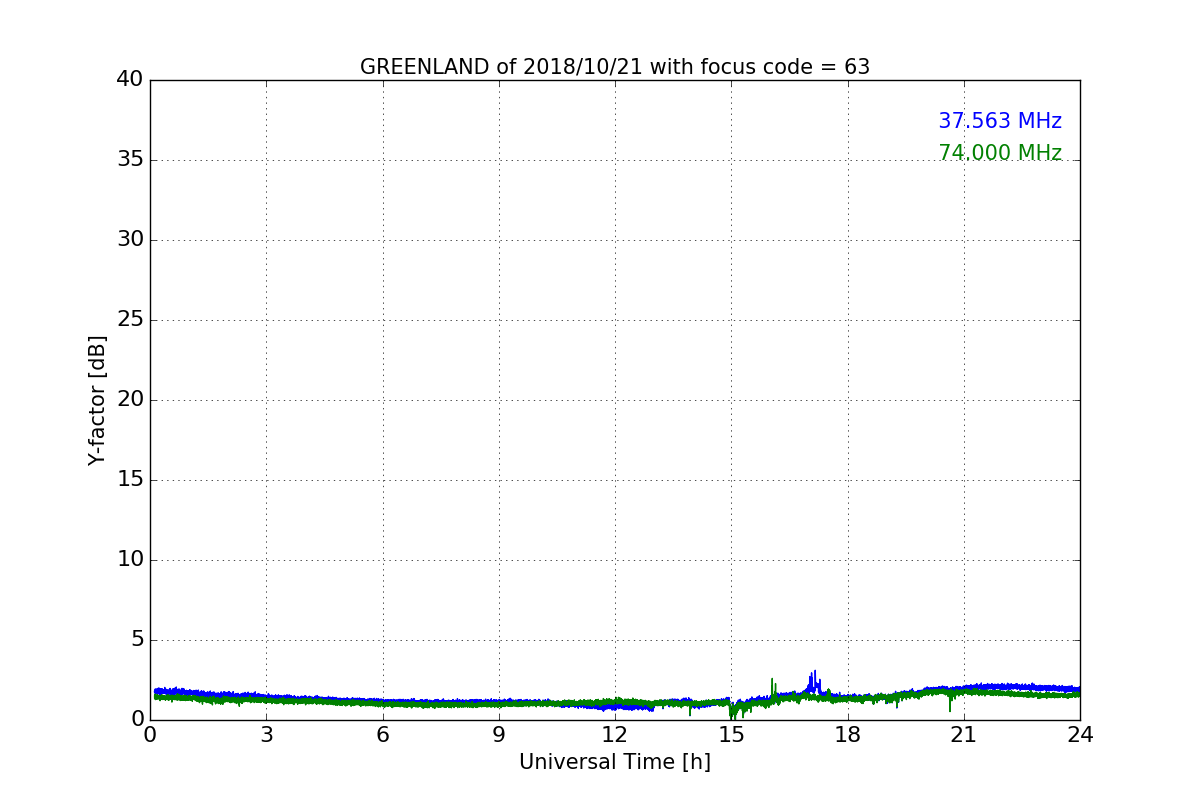Click the Y-factor [dB] axis label
The image size is (1200, 800).
coord(97,400)
